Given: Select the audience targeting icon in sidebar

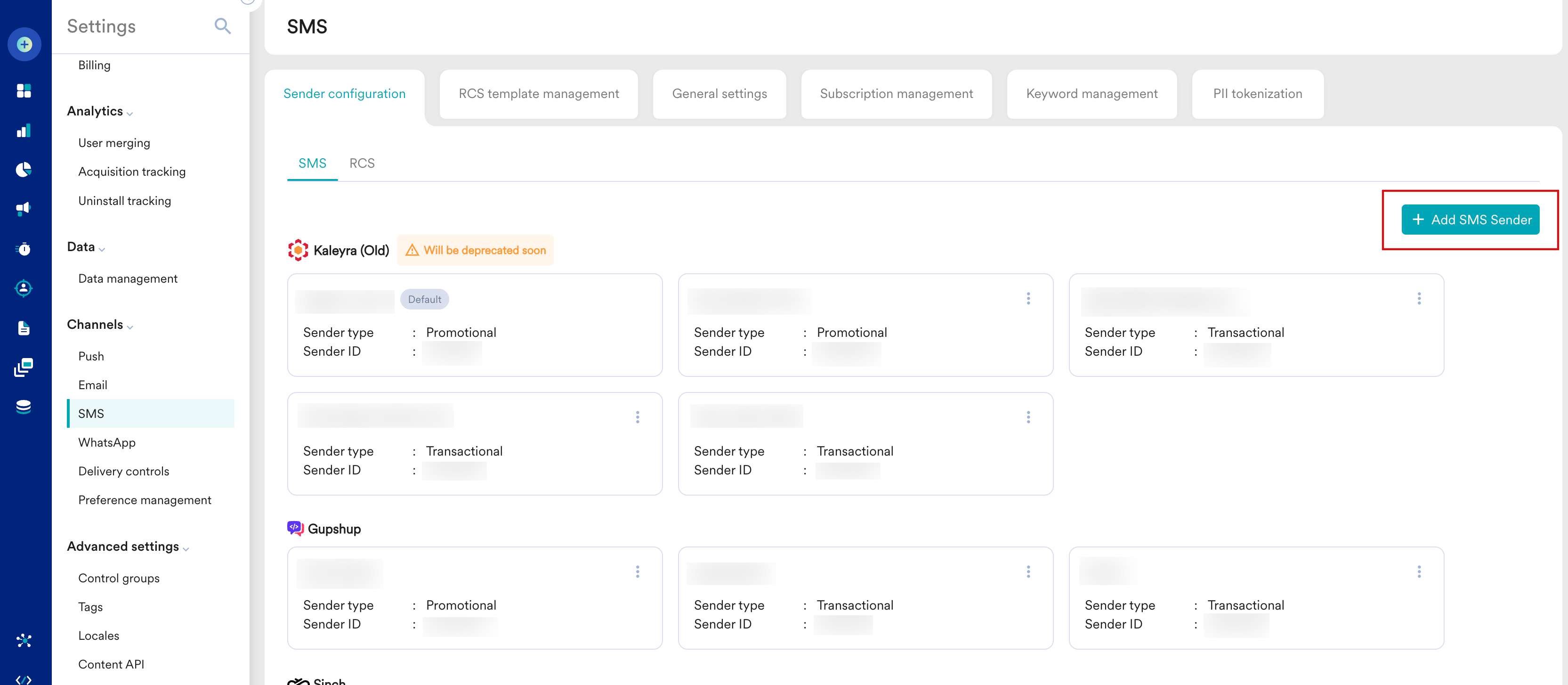Looking at the screenshot, I should [x=24, y=288].
